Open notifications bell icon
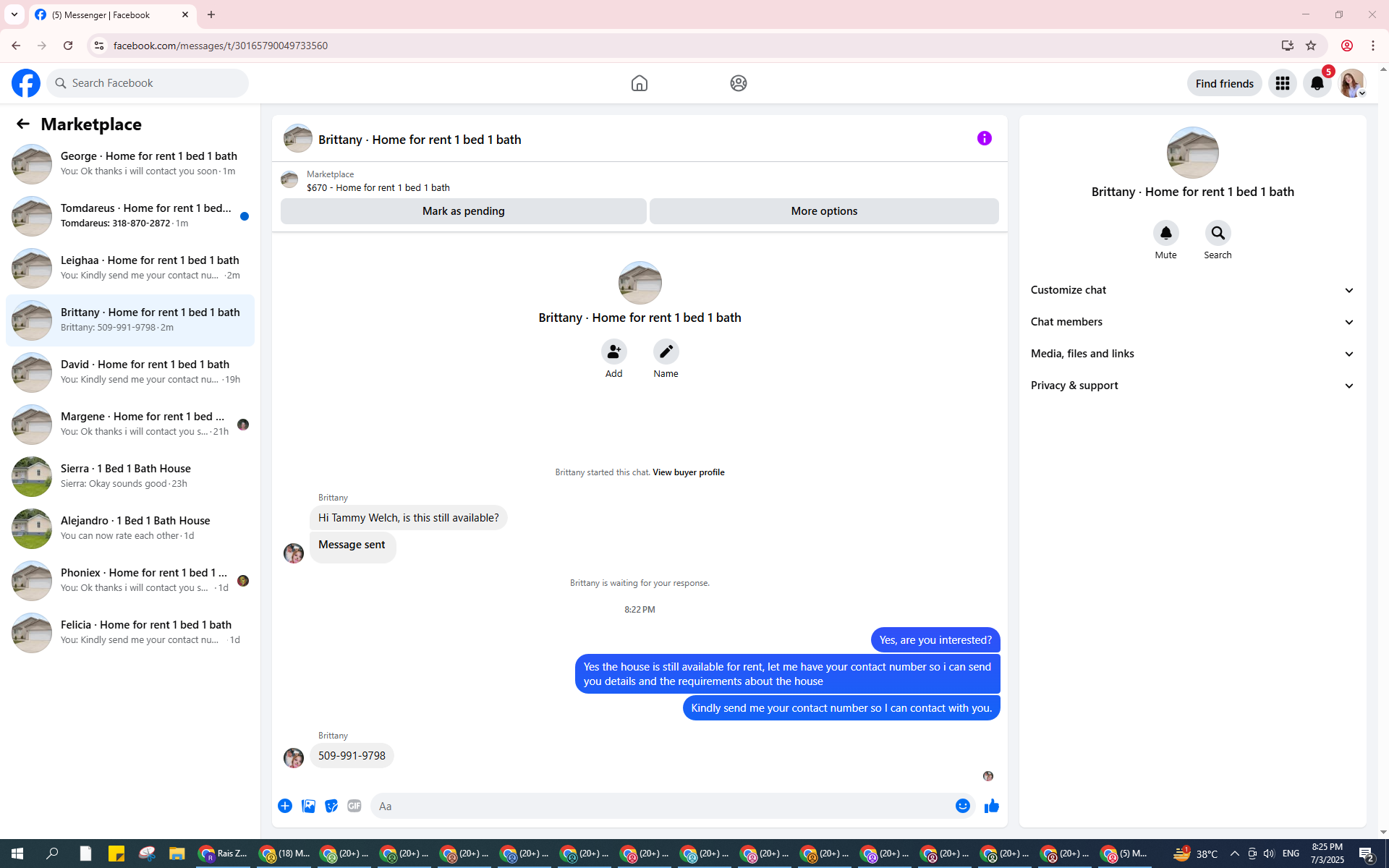The image size is (1389, 868). pos(1317,83)
